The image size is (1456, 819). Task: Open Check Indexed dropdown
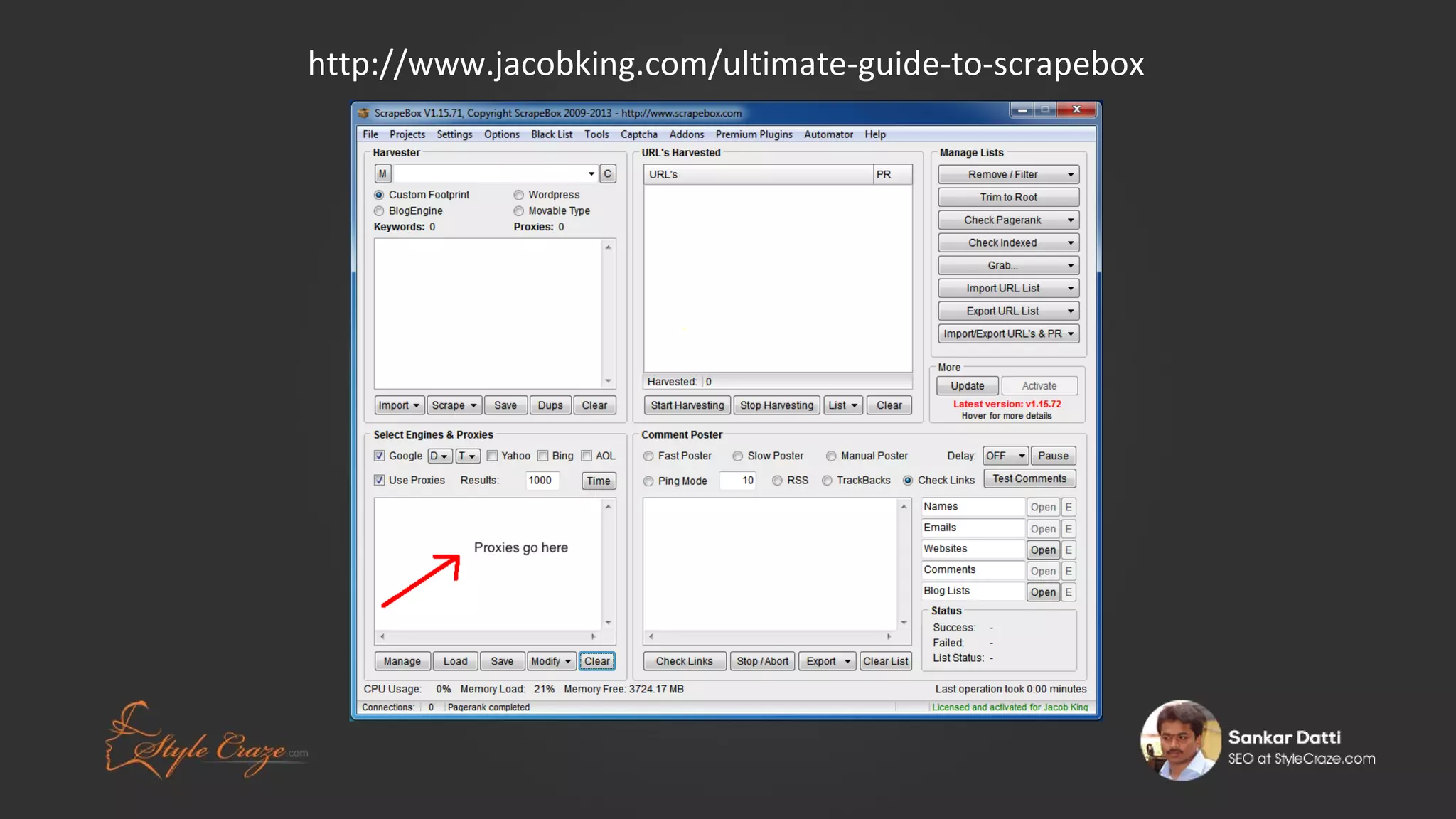(x=1008, y=243)
